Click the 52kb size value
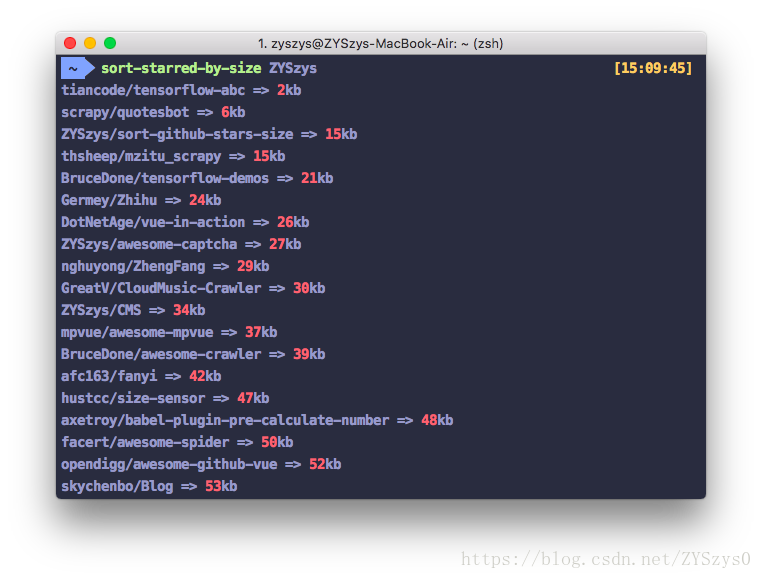The width and height of the screenshot is (762, 579). tap(325, 464)
